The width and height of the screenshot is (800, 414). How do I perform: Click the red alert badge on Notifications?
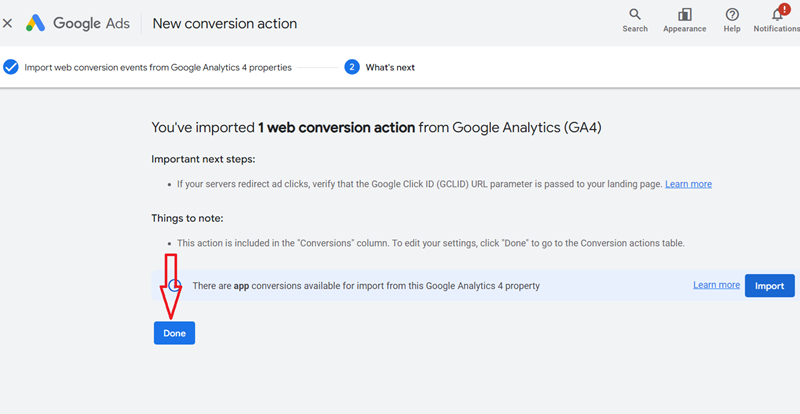tap(784, 8)
